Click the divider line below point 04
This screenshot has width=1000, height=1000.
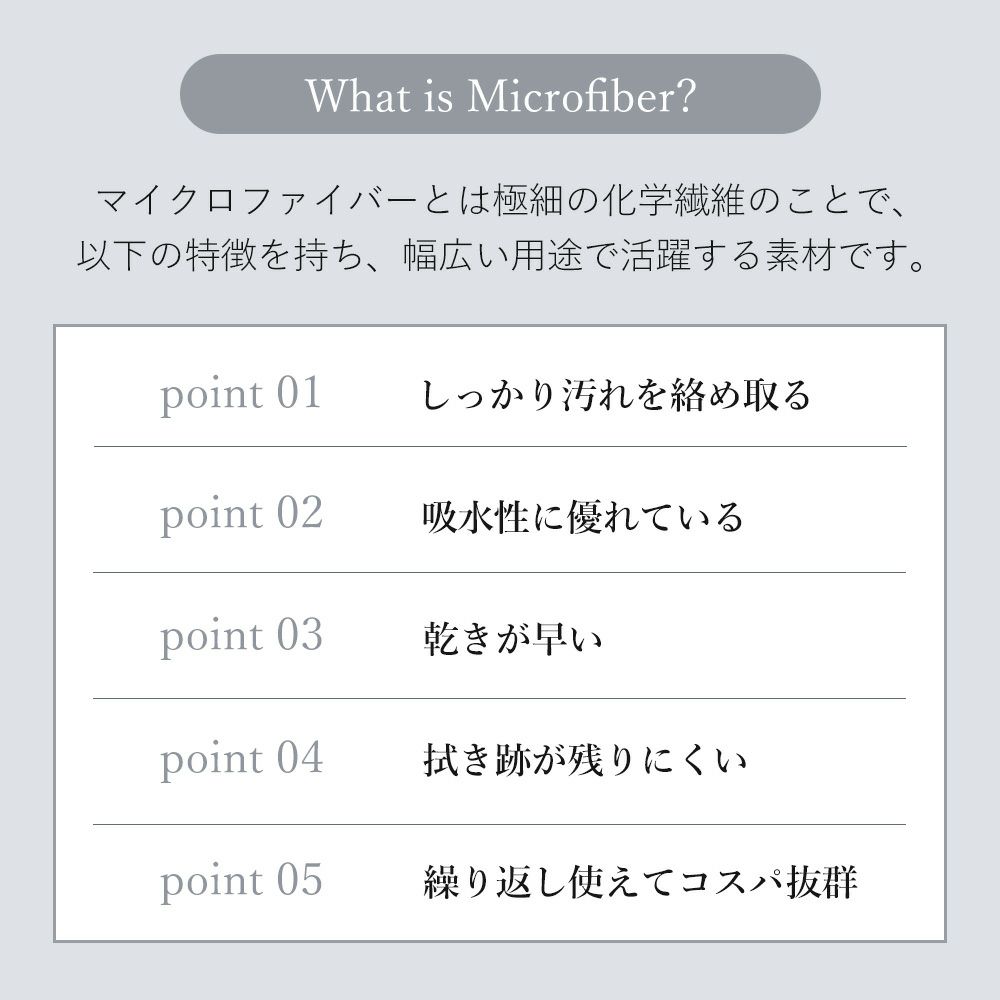click(500, 825)
